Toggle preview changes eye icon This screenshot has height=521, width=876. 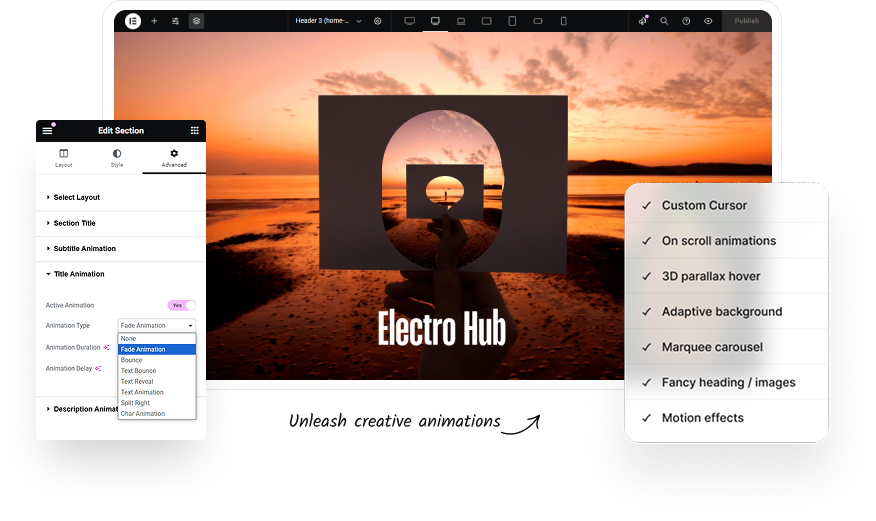(x=708, y=21)
